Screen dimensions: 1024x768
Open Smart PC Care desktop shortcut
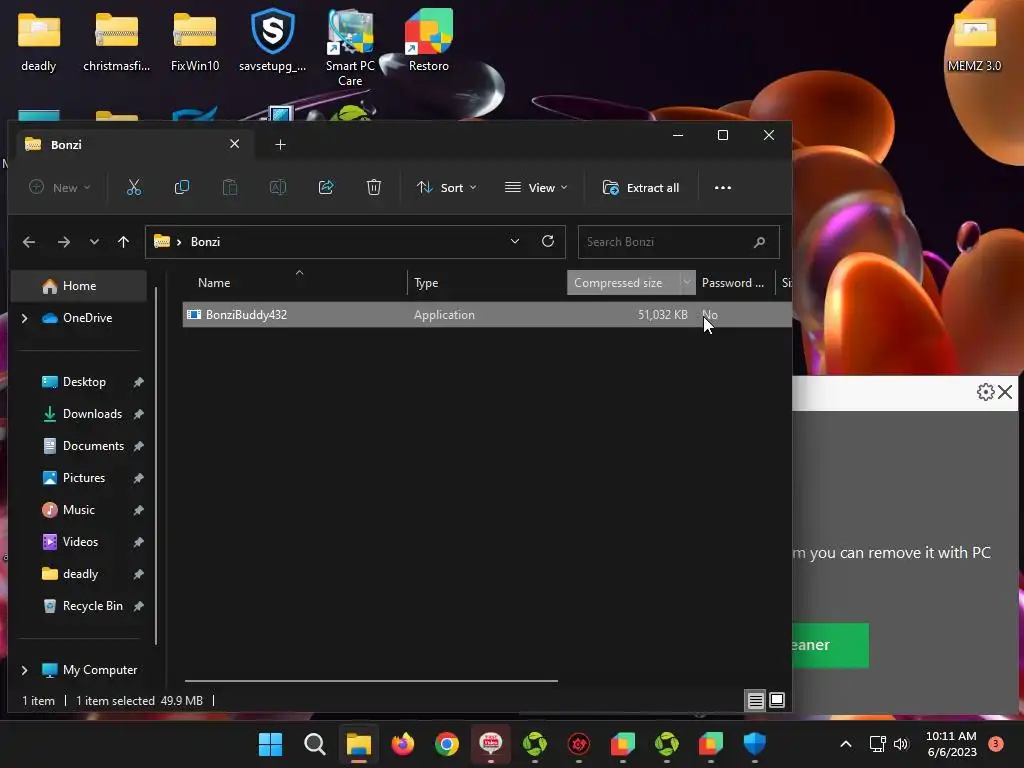tap(350, 47)
